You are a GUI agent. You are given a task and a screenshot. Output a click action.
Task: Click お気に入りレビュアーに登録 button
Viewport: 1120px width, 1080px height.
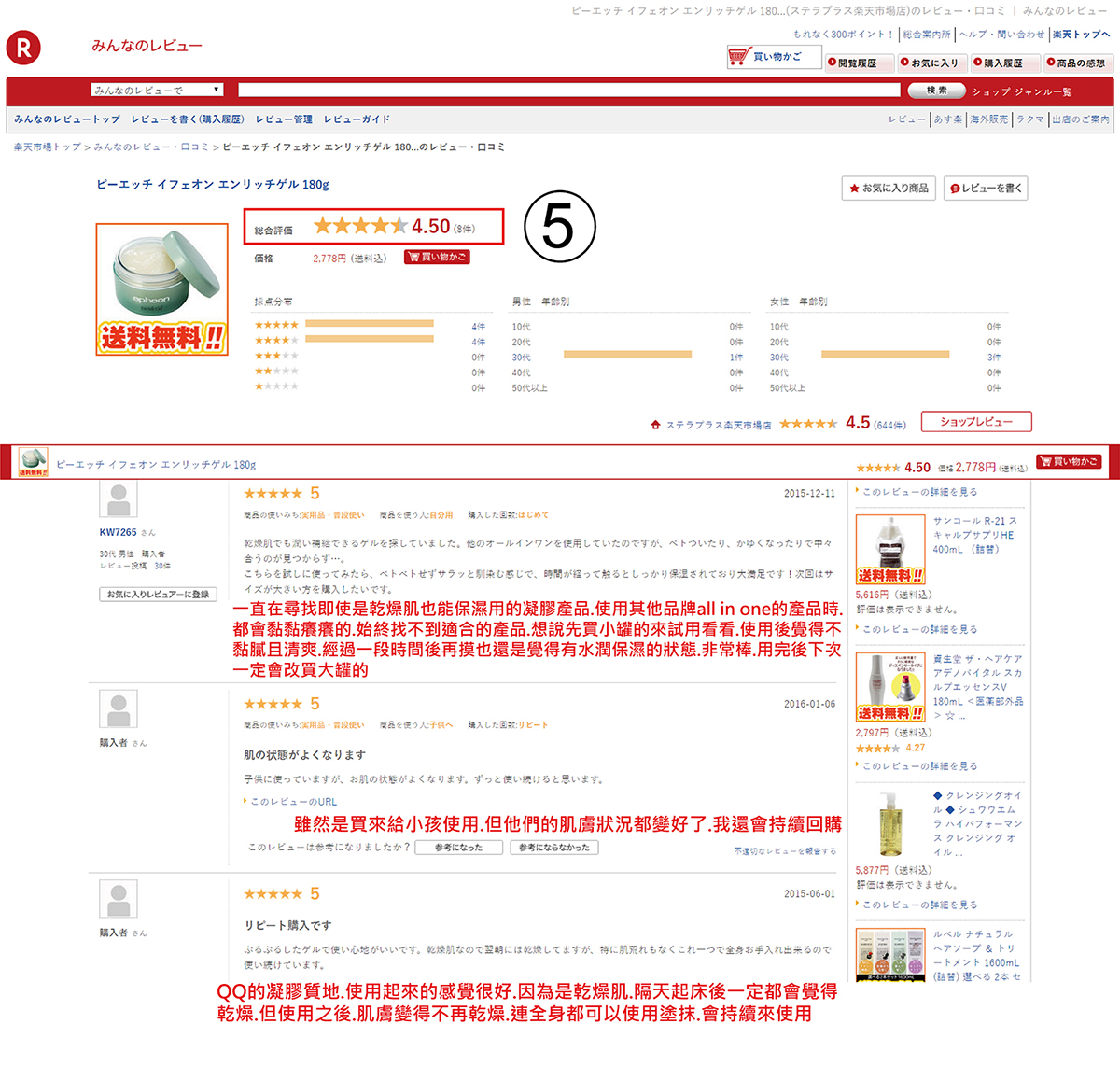click(158, 594)
